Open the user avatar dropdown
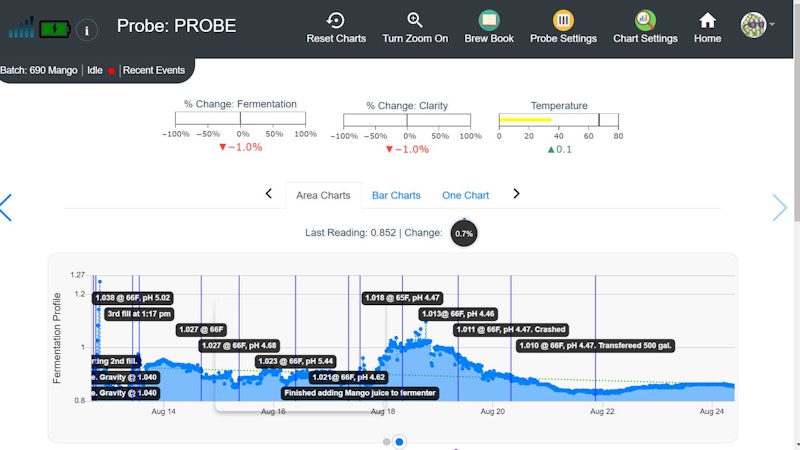800x450 pixels. click(x=758, y=25)
